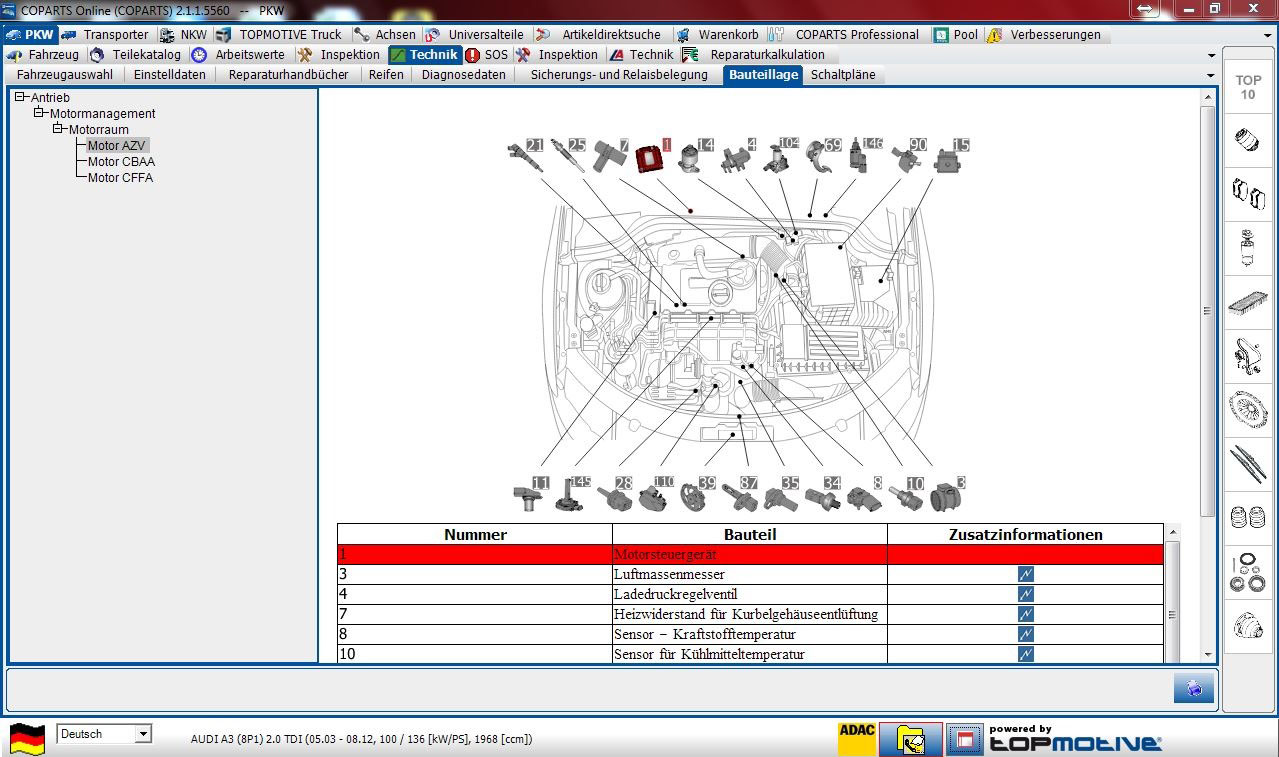This screenshot has height=757, width=1279.
Task: Click the Zusatzinformationen column header
Action: point(1025,534)
